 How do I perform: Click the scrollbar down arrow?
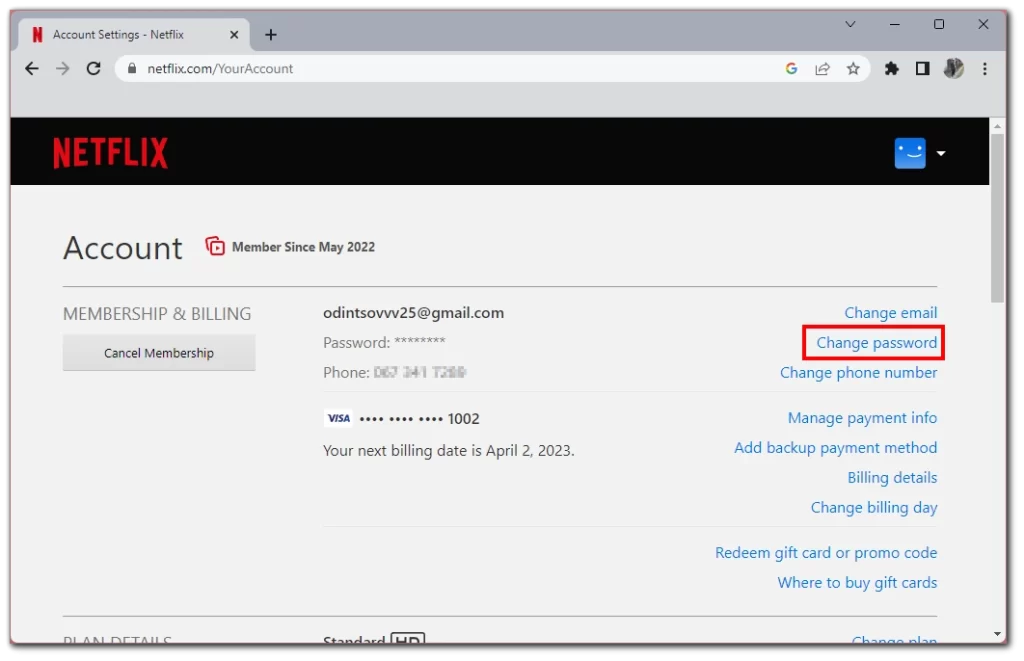pos(997,634)
